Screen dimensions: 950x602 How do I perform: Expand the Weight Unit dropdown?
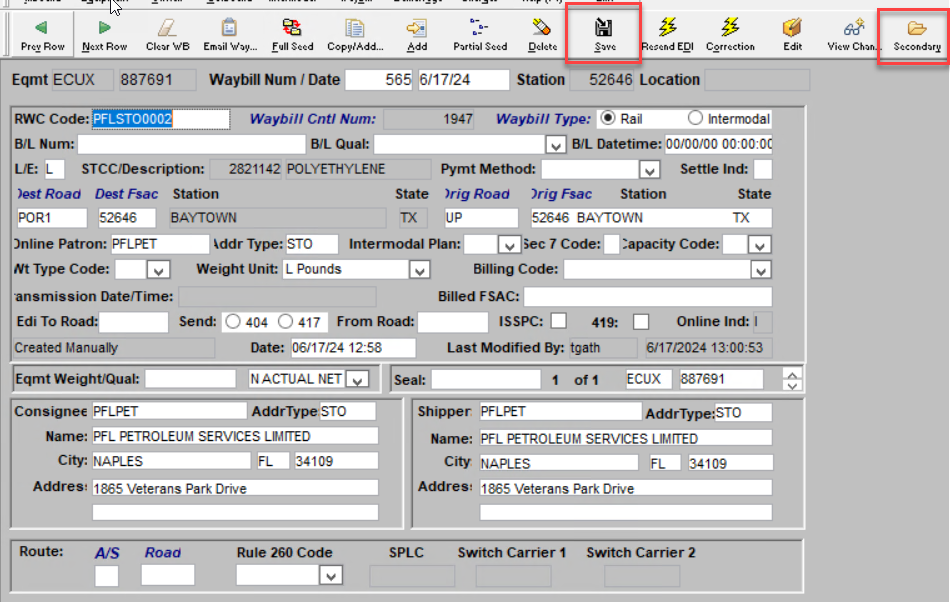(x=420, y=270)
